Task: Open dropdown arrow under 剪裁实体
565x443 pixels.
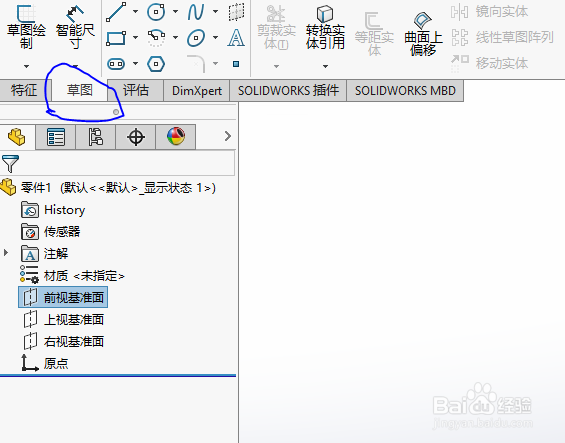Action: click(x=276, y=66)
